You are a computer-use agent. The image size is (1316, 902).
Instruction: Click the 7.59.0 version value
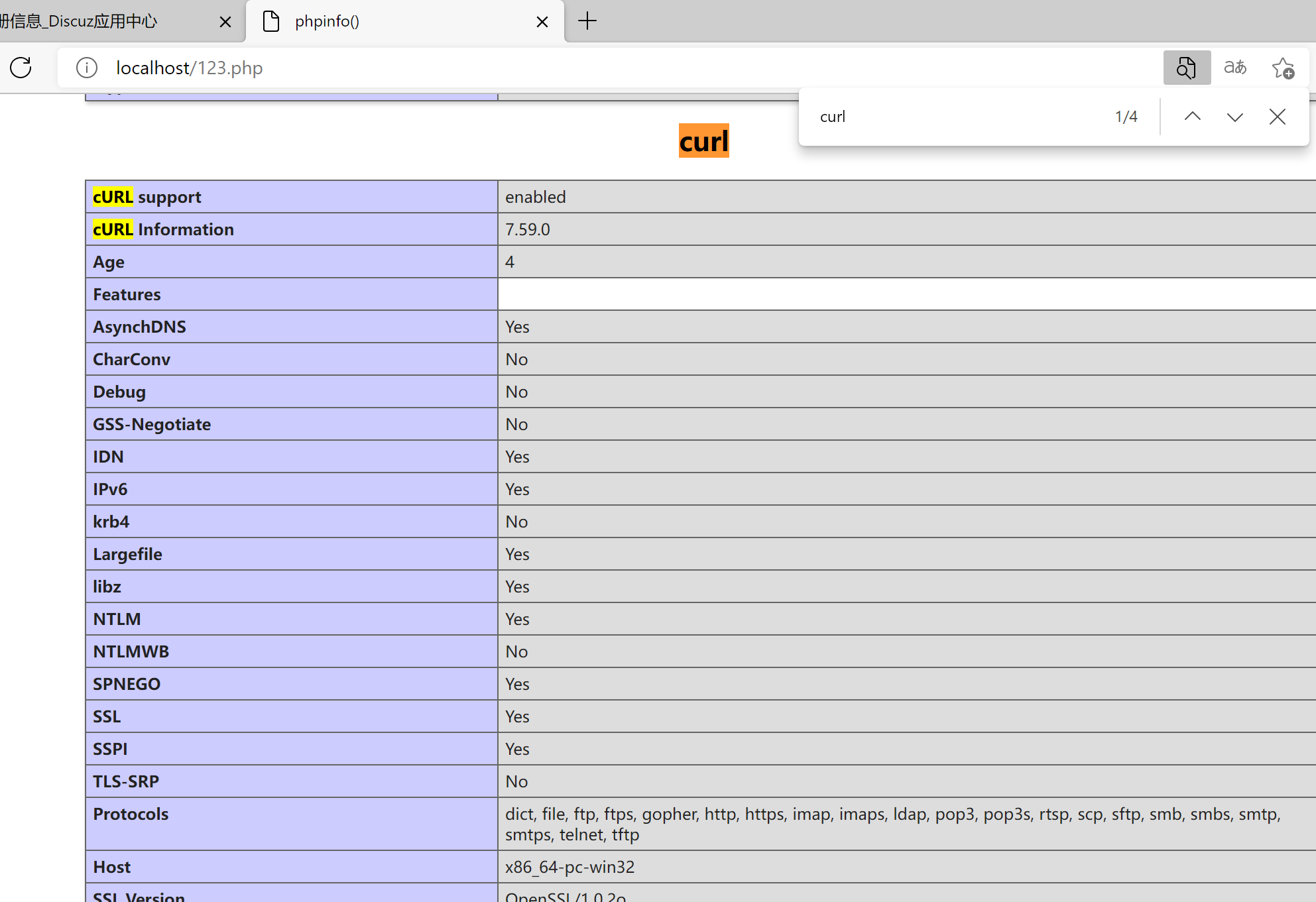[528, 229]
